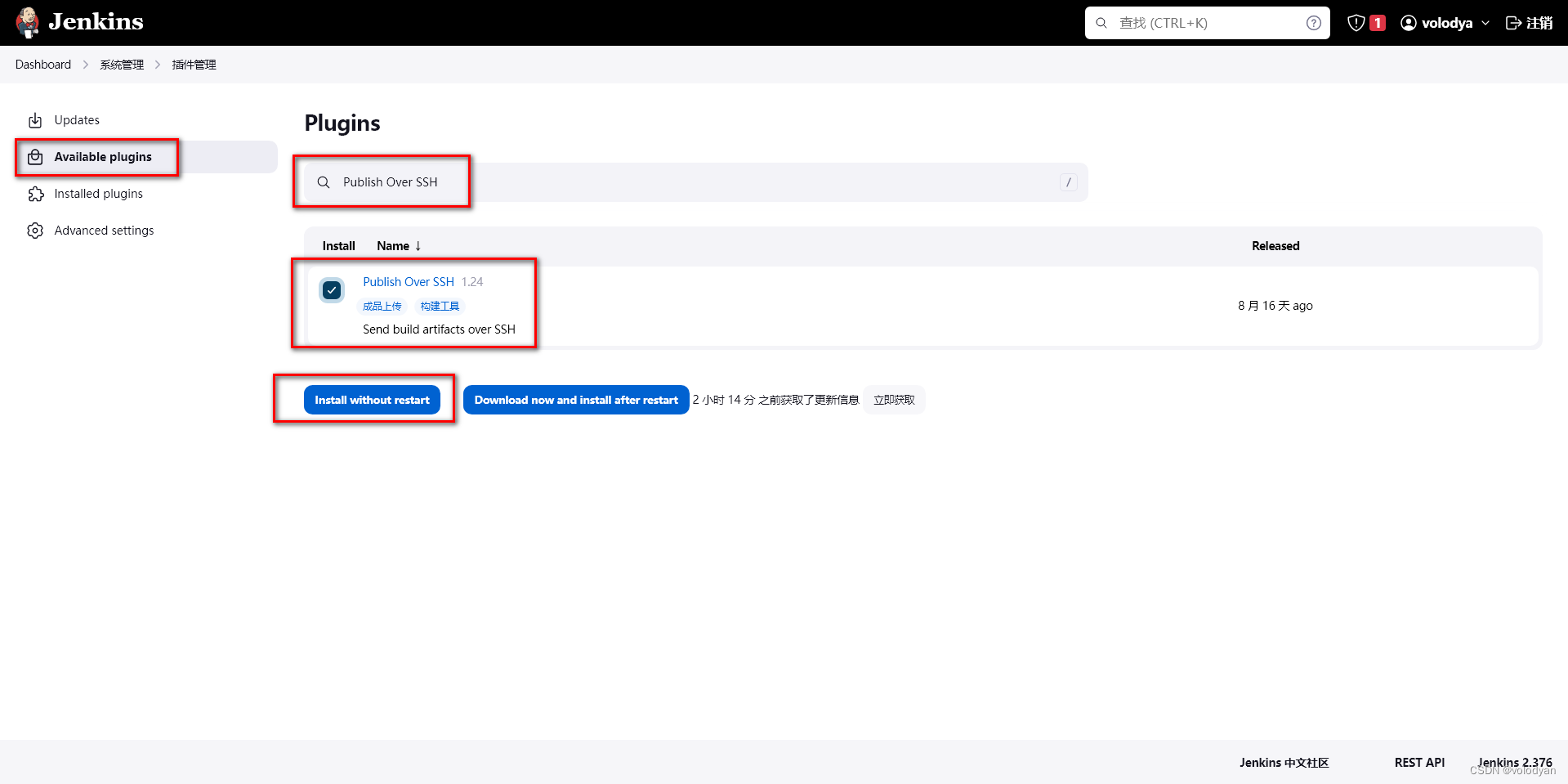This screenshot has height=784, width=1568.
Task: Click the update info time text
Action: [x=776, y=400]
